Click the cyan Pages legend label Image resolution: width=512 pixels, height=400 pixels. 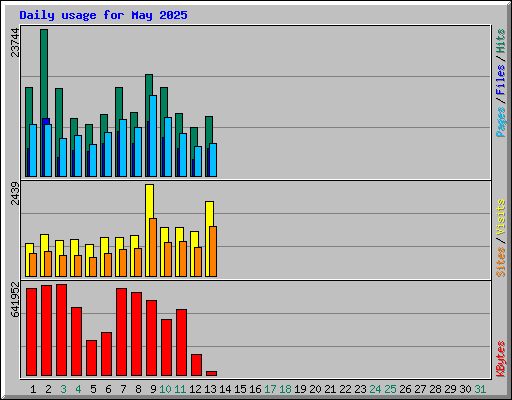pyautogui.click(x=500, y=122)
